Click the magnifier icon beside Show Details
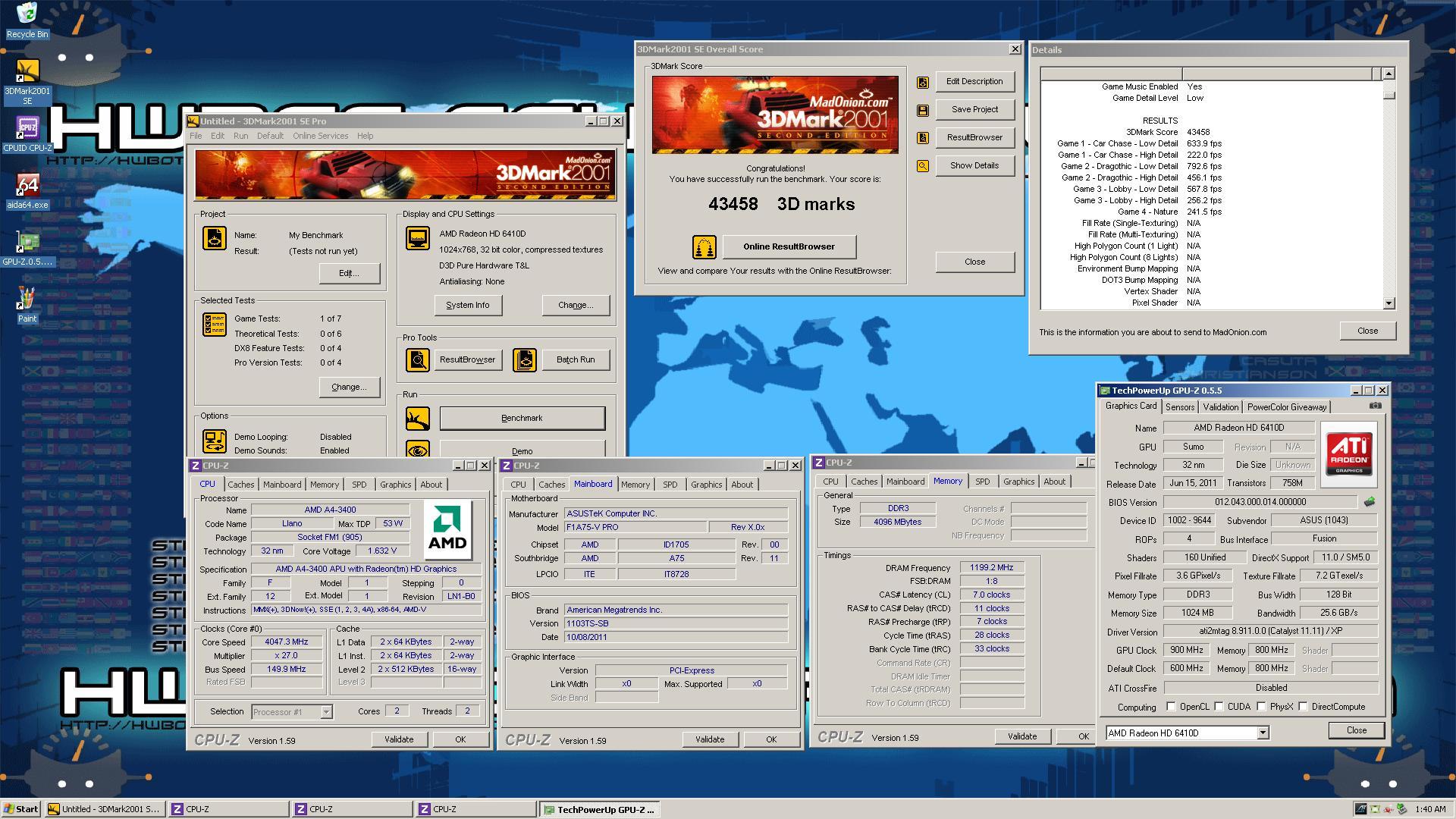1456x819 pixels. (x=923, y=166)
